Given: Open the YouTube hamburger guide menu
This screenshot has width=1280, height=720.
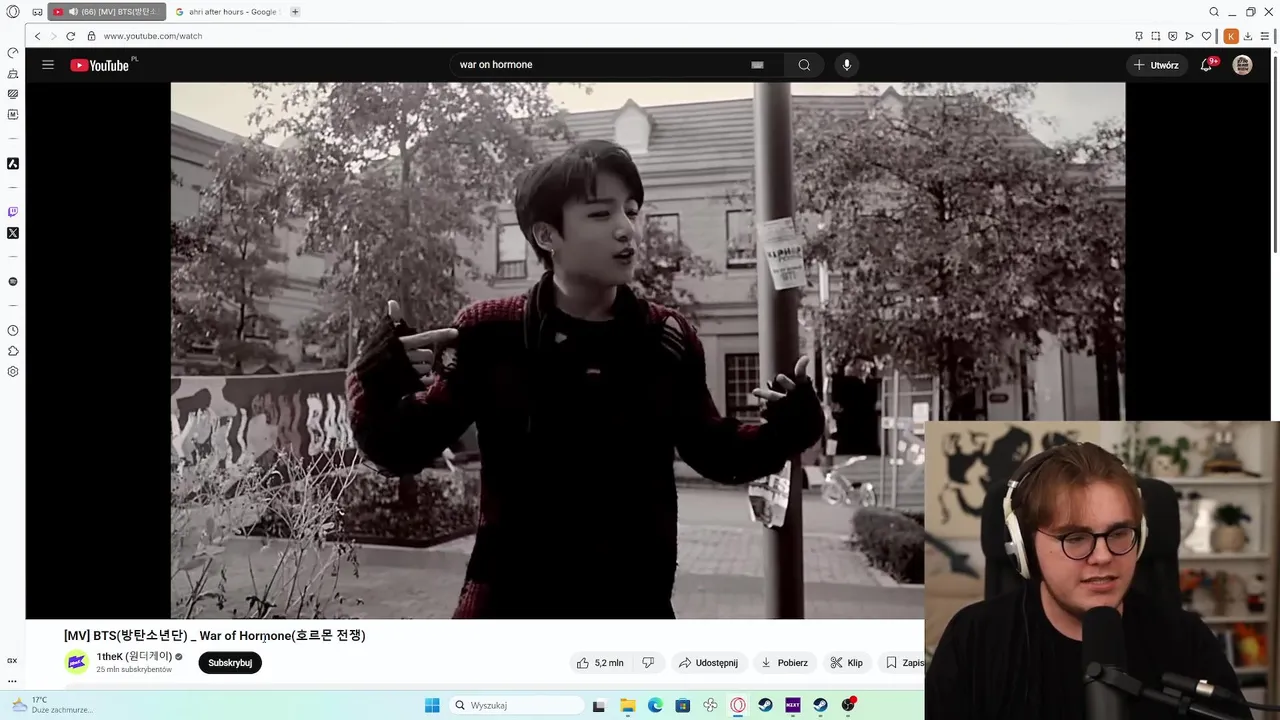Looking at the screenshot, I should tap(48, 65).
